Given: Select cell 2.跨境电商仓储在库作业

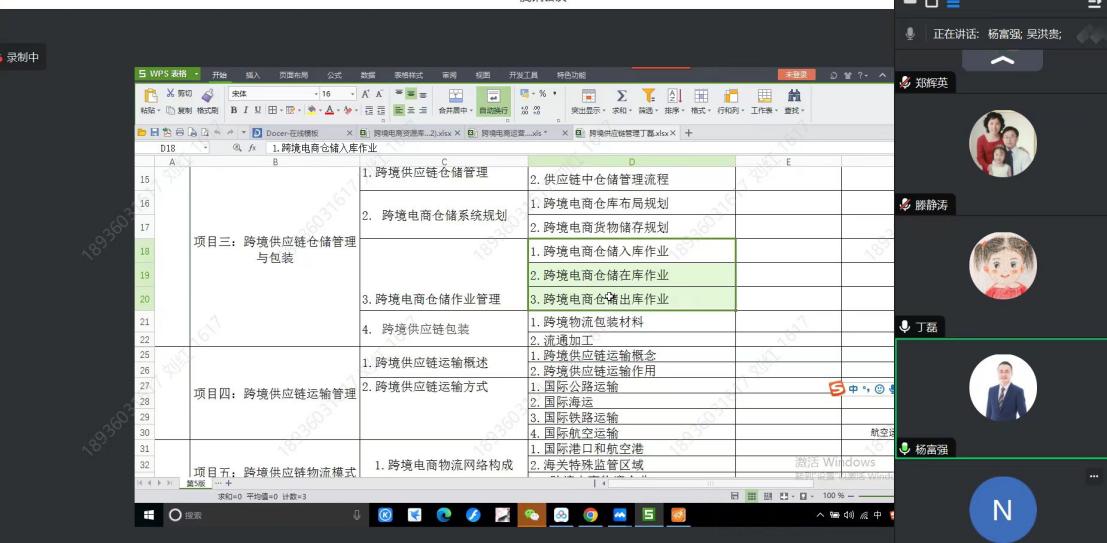Looking at the screenshot, I should point(631,275).
